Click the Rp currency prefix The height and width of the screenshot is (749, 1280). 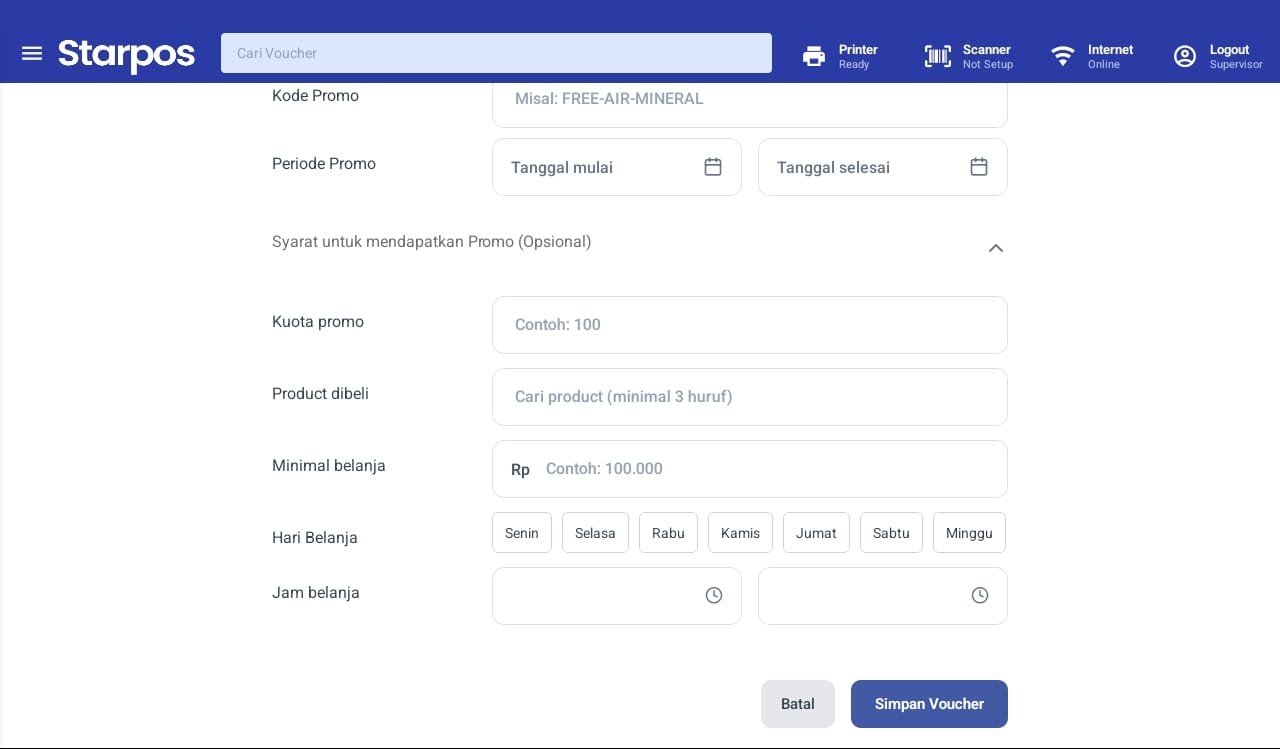pyautogui.click(x=520, y=469)
